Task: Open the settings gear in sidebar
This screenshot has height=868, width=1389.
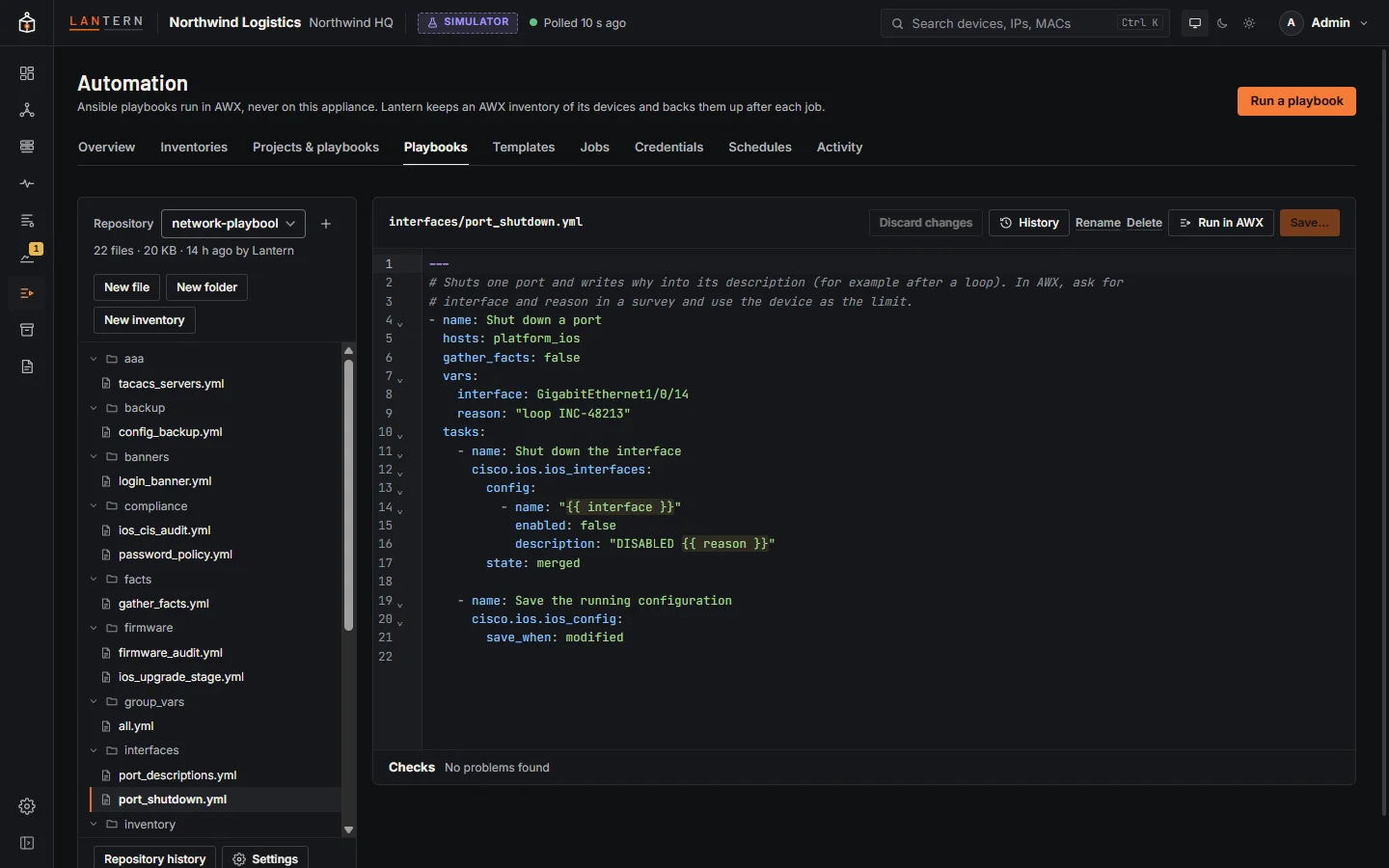Action: pos(27,806)
